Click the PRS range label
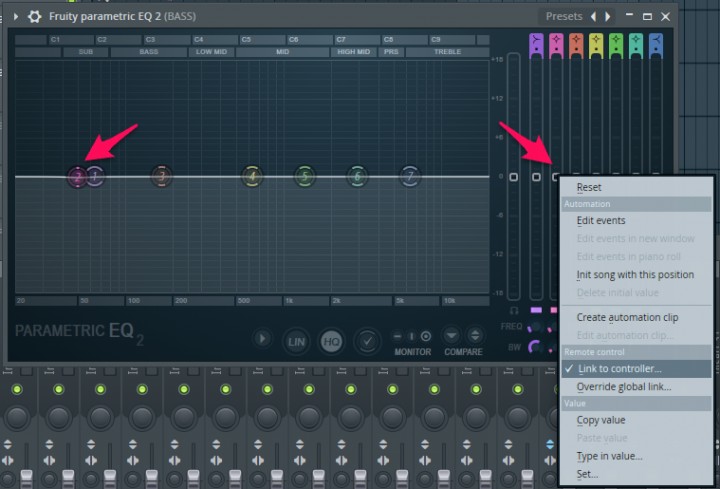 tap(391, 52)
